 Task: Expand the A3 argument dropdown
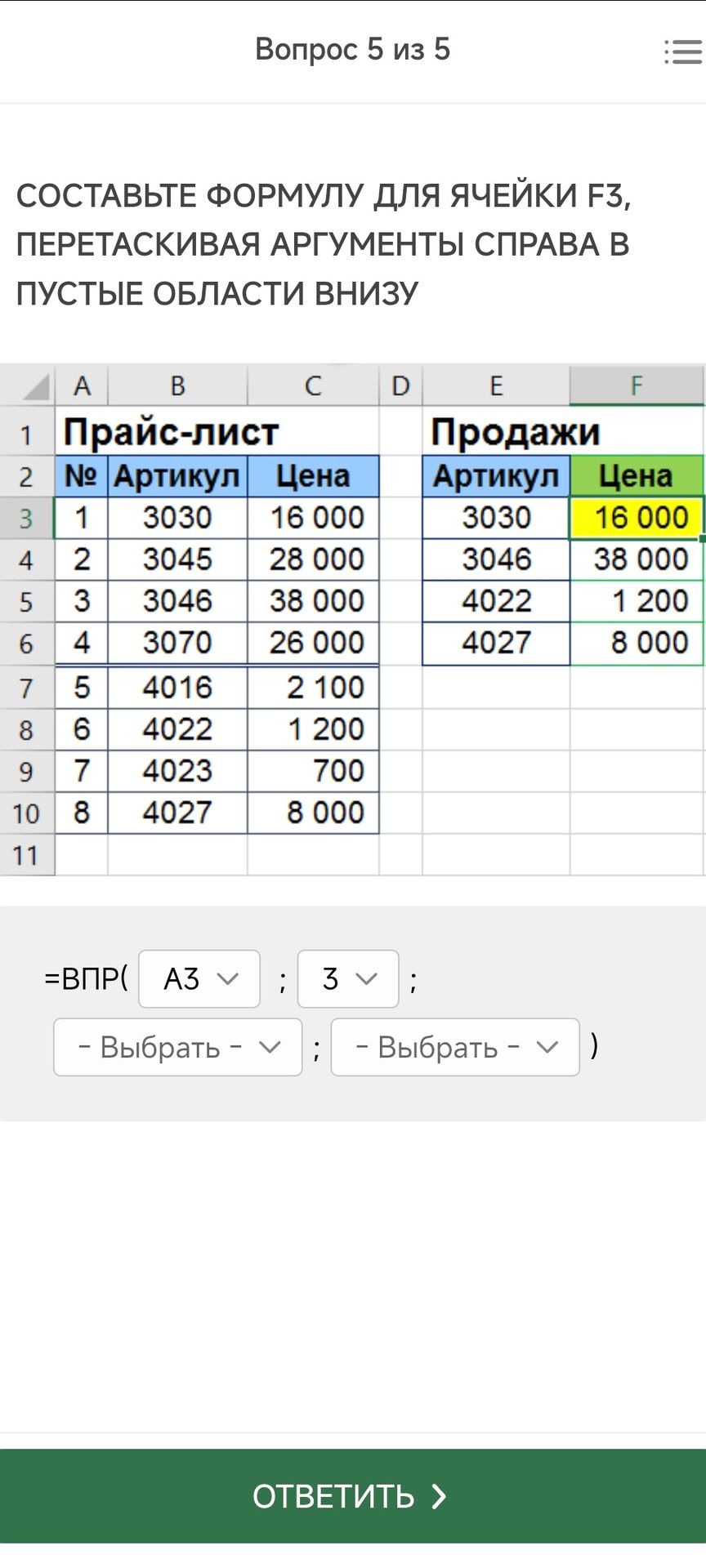pos(199,978)
